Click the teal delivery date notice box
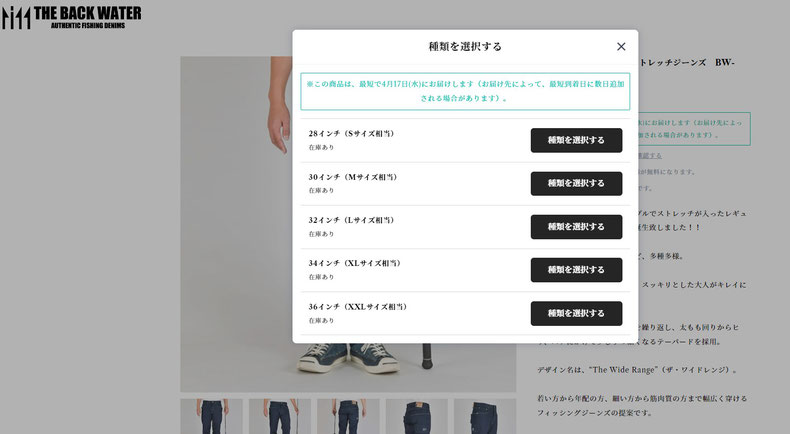The height and width of the screenshot is (434, 790). (465, 91)
